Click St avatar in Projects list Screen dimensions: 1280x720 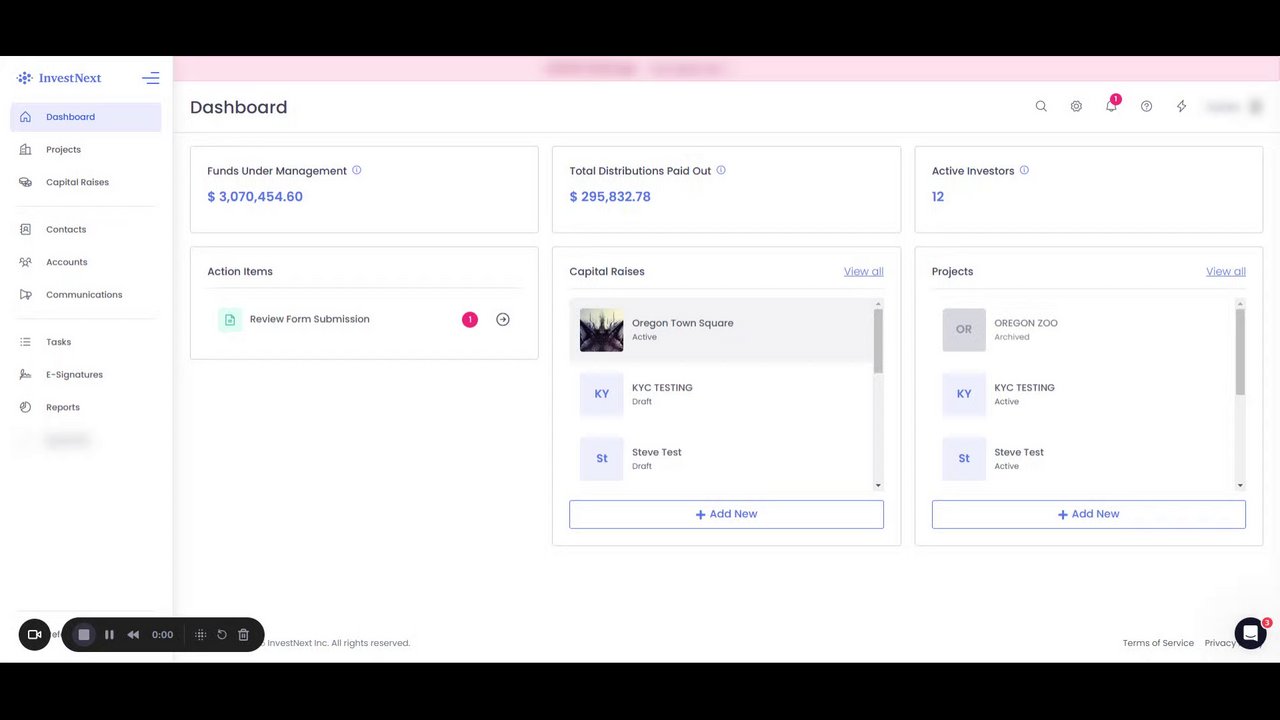963,459
